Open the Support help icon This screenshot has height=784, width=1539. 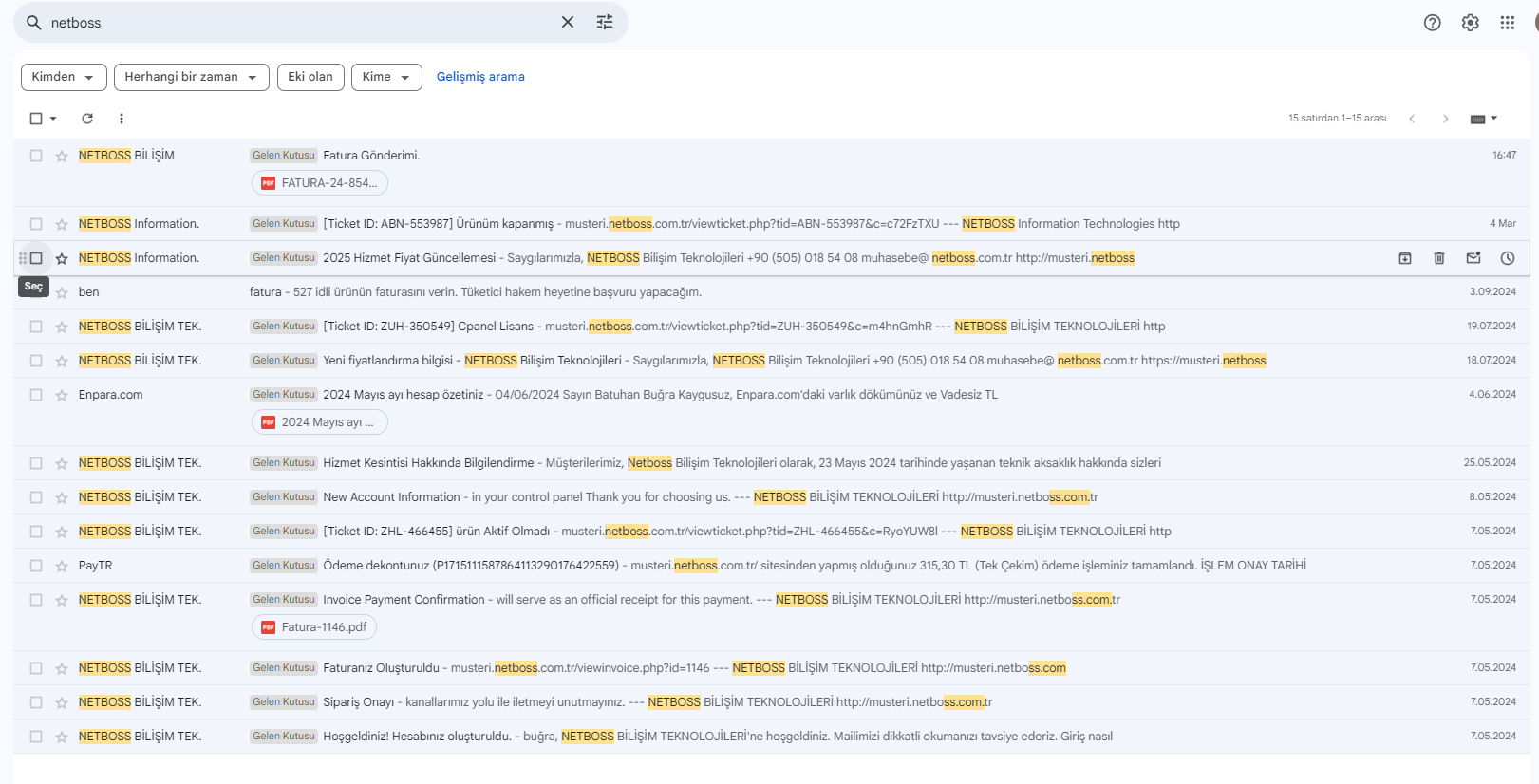click(1433, 23)
